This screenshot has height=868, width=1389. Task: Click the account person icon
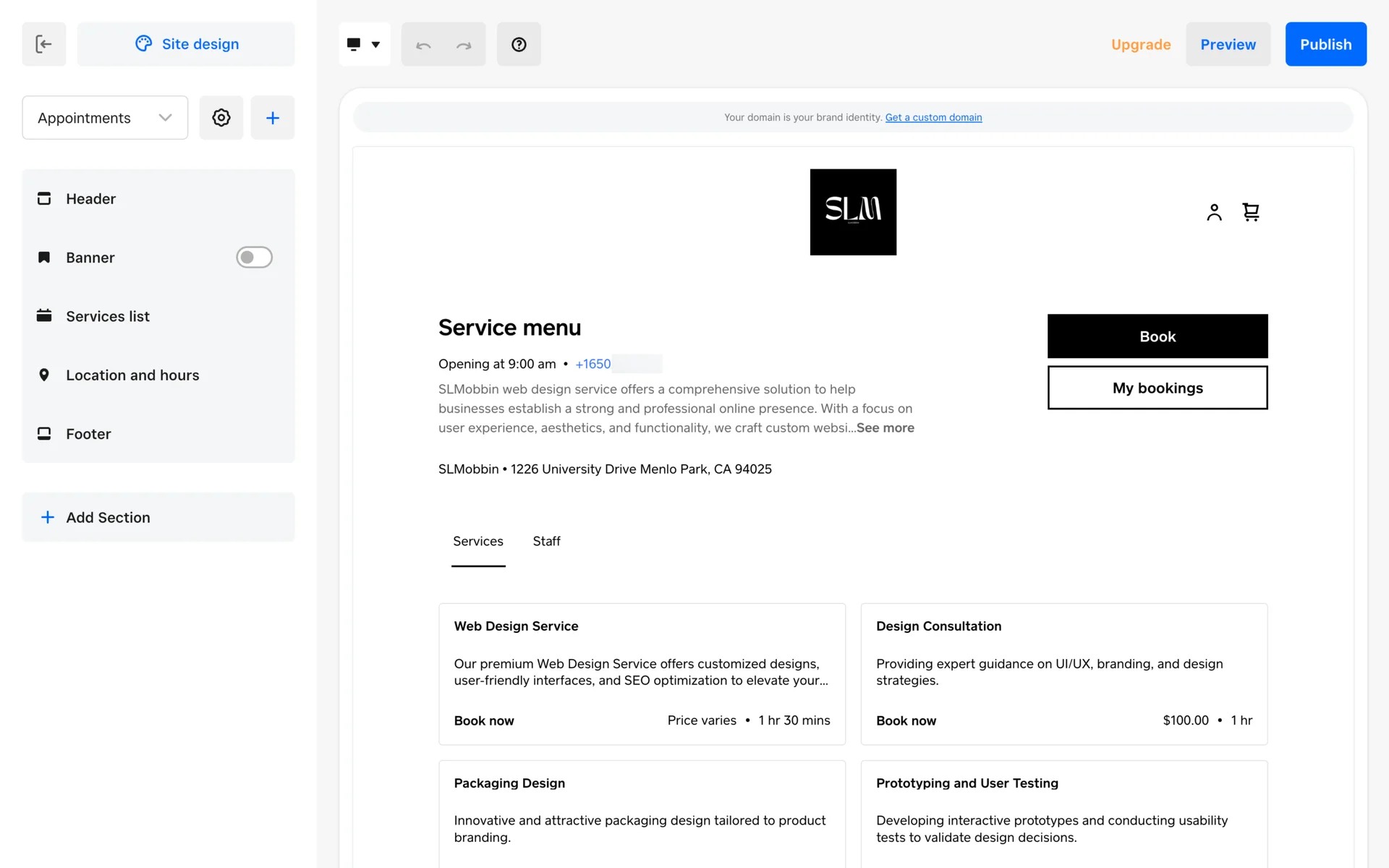click(x=1214, y=212)
